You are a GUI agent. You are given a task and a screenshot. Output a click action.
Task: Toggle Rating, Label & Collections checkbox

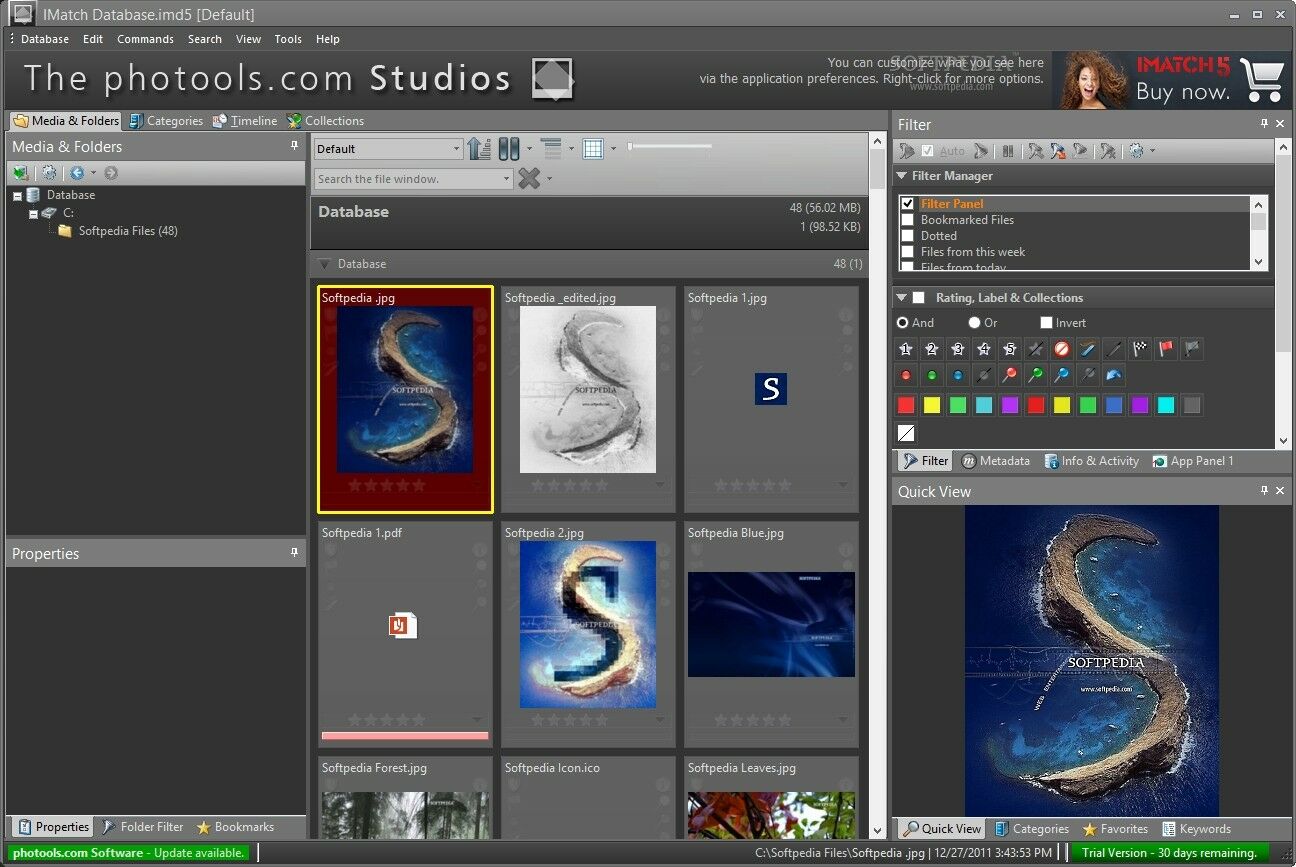pos(919,298)
